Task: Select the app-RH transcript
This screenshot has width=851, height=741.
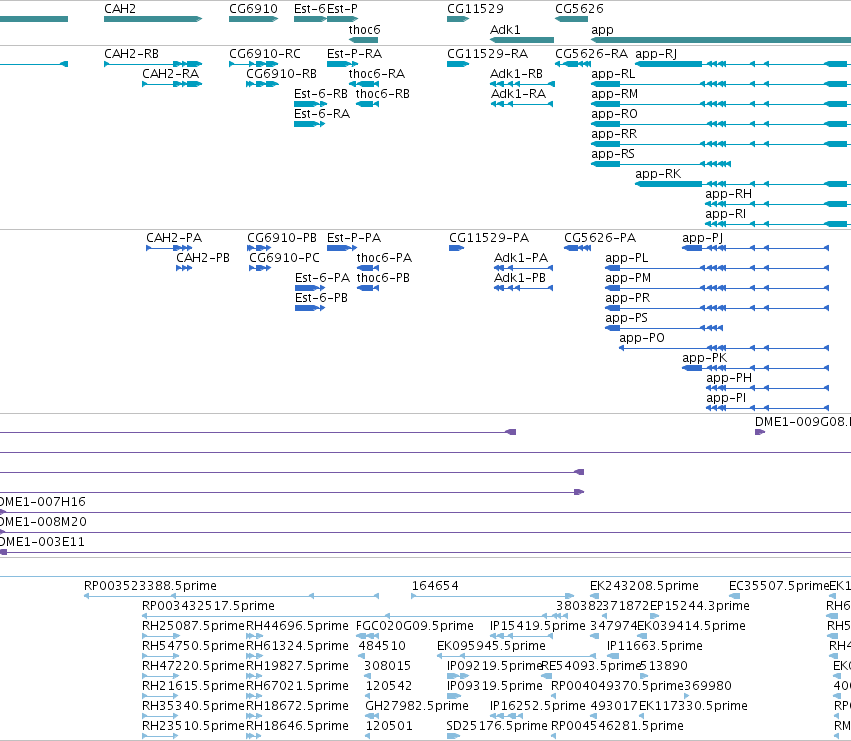Action: coord(778,204)
